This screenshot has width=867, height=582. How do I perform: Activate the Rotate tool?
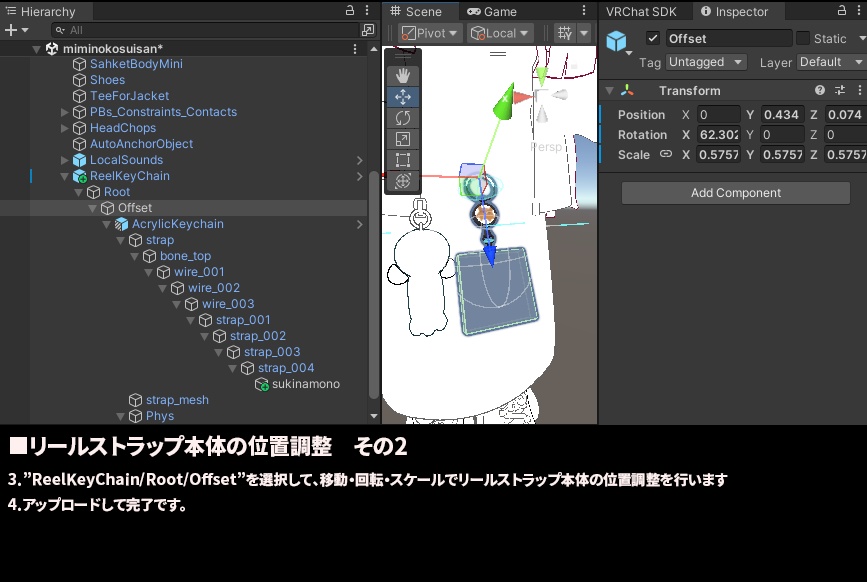coord(402,118)
